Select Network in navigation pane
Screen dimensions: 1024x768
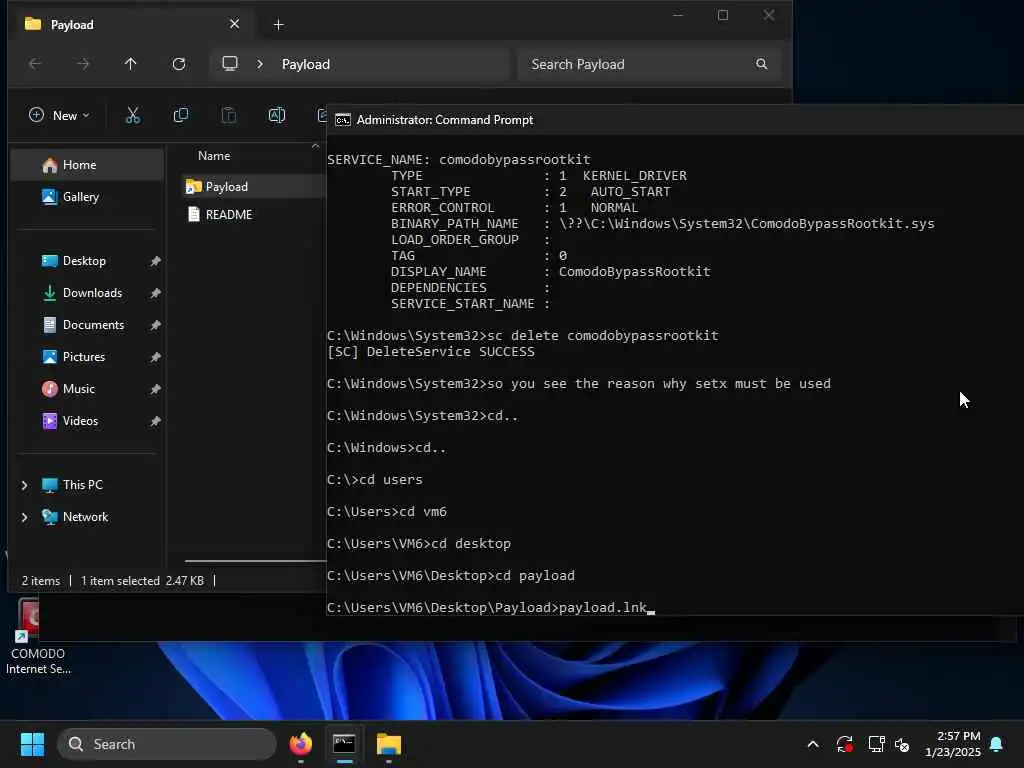85,517
